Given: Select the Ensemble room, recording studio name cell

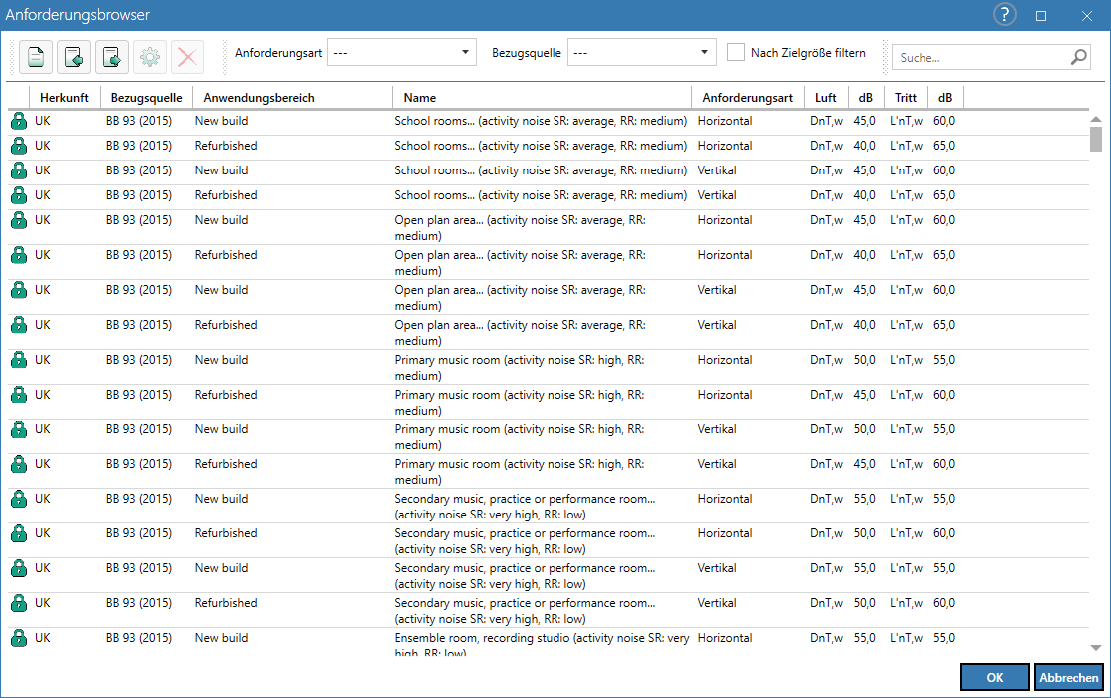Looking at the screenshot, I should [541, 644].
